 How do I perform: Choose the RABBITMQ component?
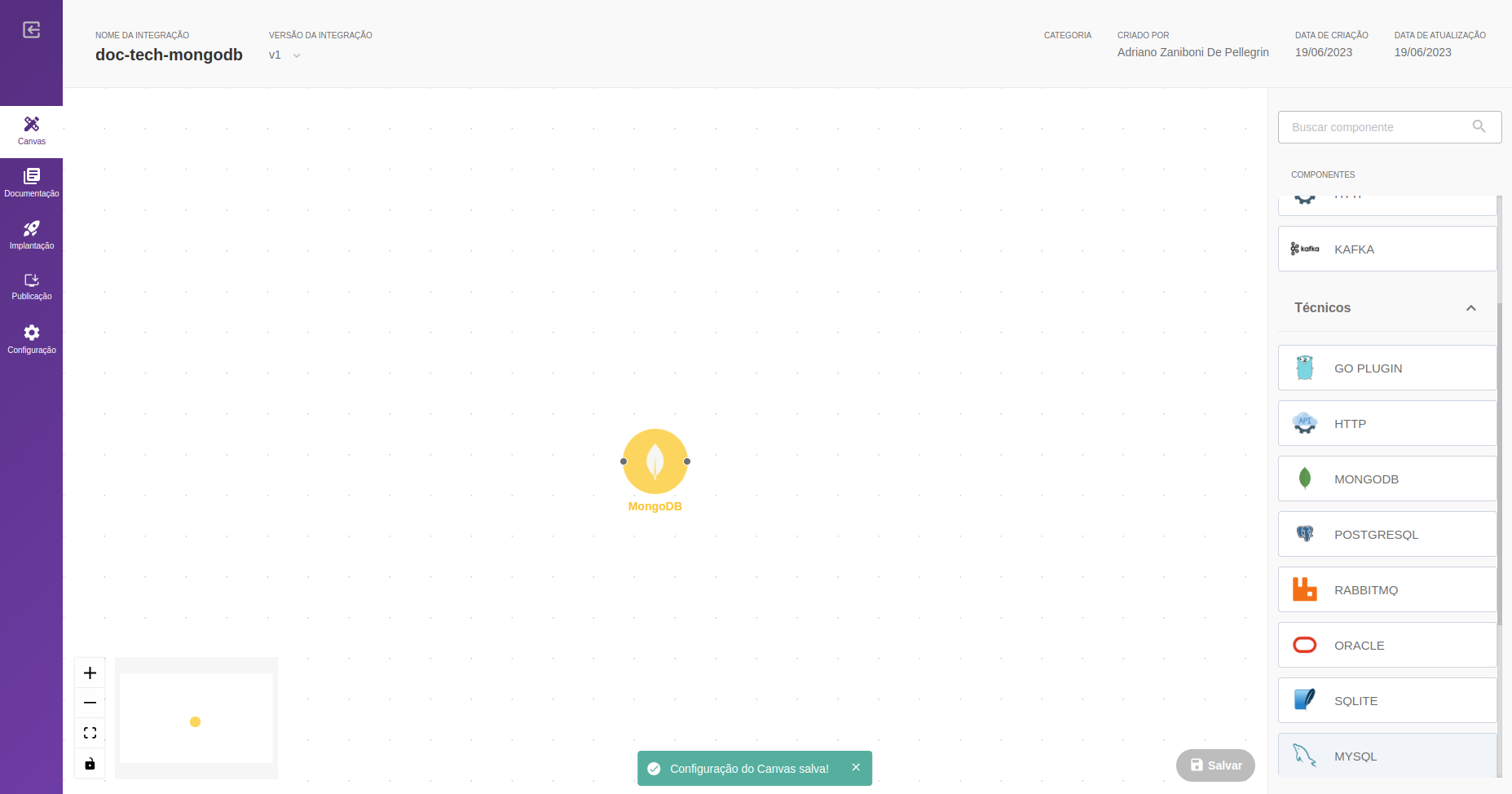point(1387,589)
